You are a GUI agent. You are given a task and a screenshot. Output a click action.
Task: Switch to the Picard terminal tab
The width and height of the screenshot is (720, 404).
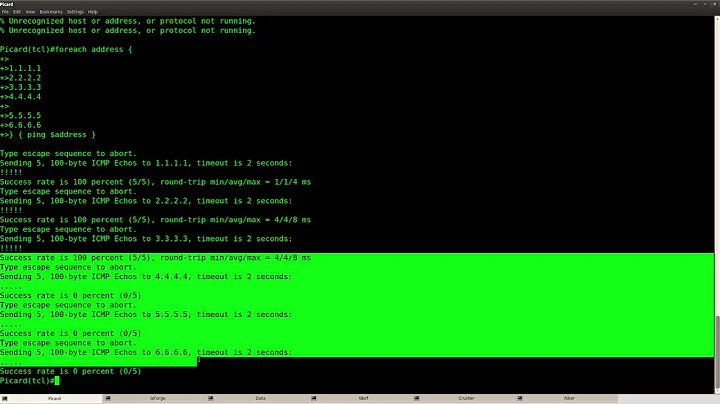tap(51, 398)
